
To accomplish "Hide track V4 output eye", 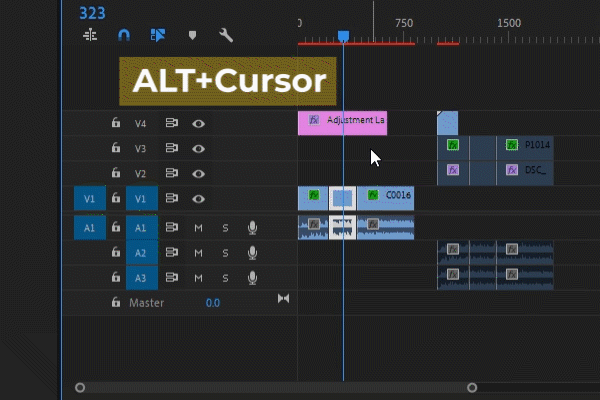I will coord(198,124).
